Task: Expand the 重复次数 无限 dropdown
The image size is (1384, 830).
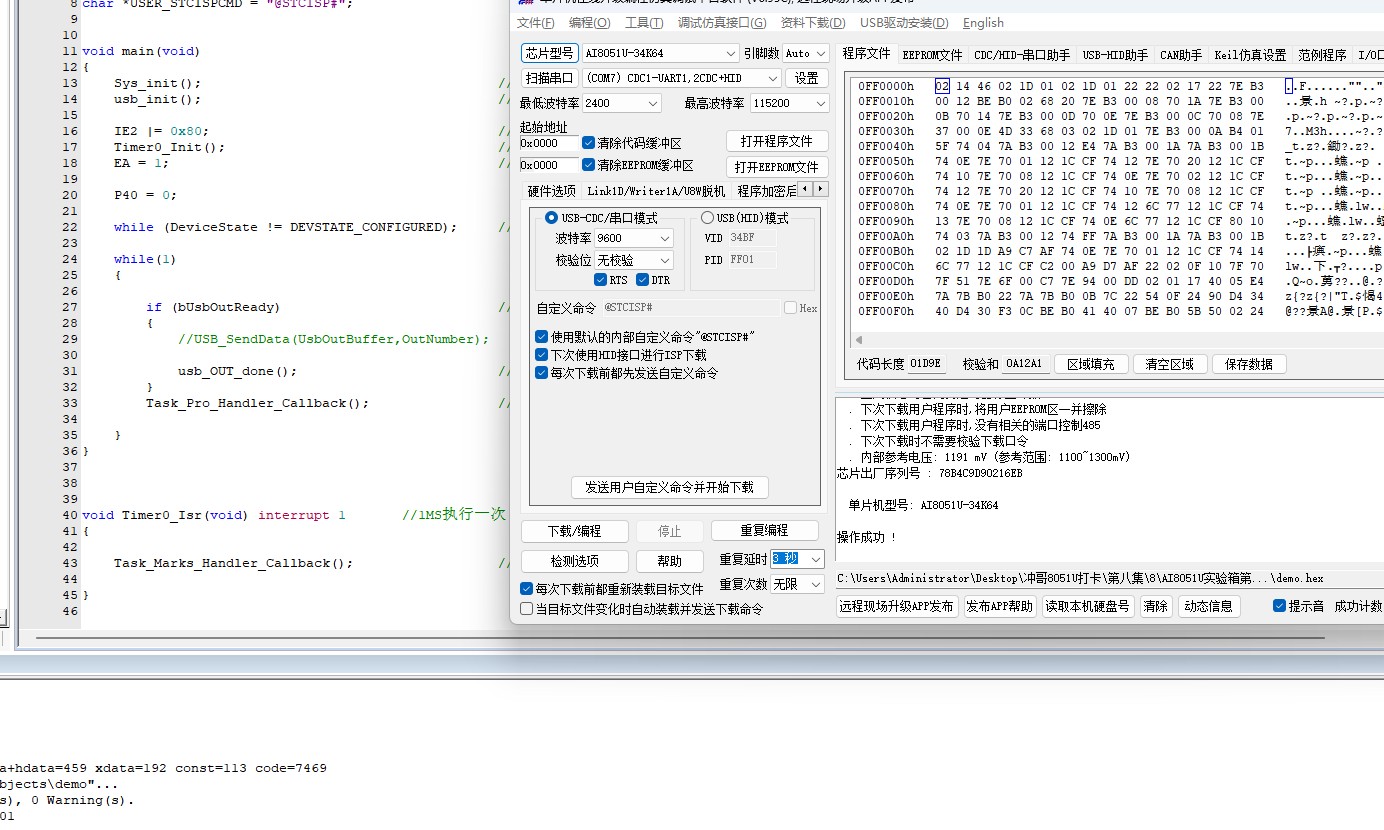Action: pyautogui.click(x=797, y=584)
